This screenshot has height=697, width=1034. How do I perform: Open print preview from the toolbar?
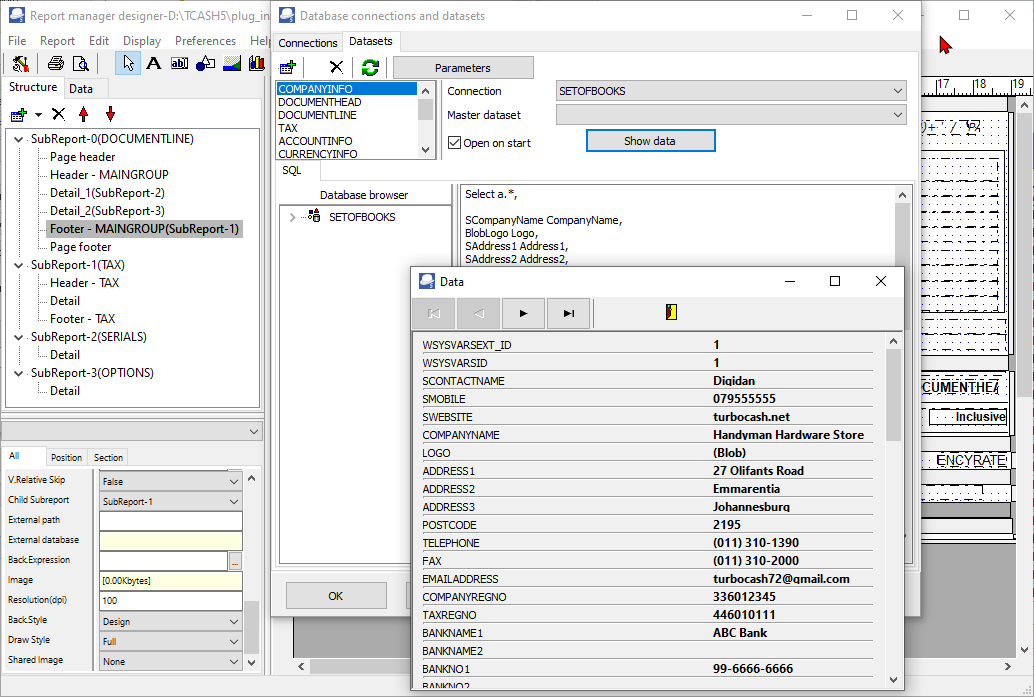[x=81, y=64]
